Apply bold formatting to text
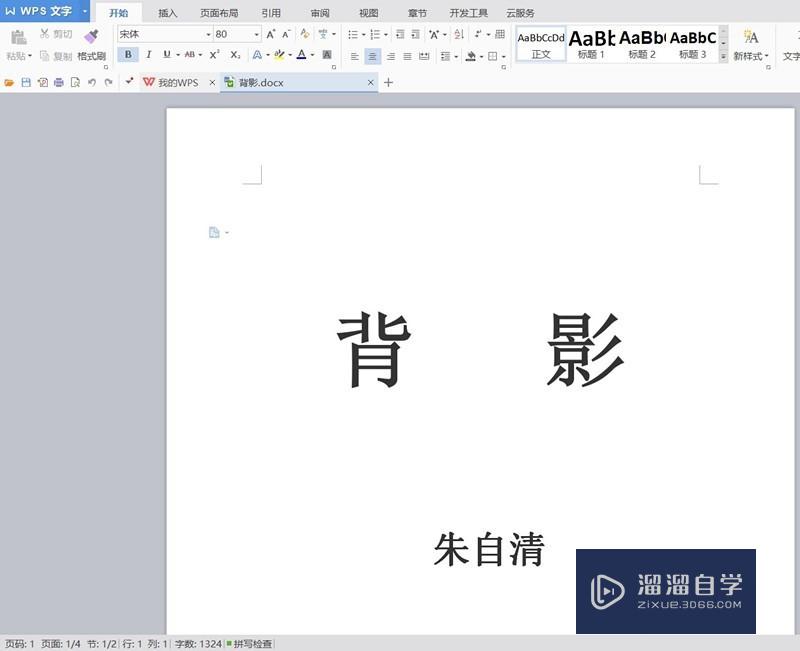The image size is (800, 651). (129, 55)
